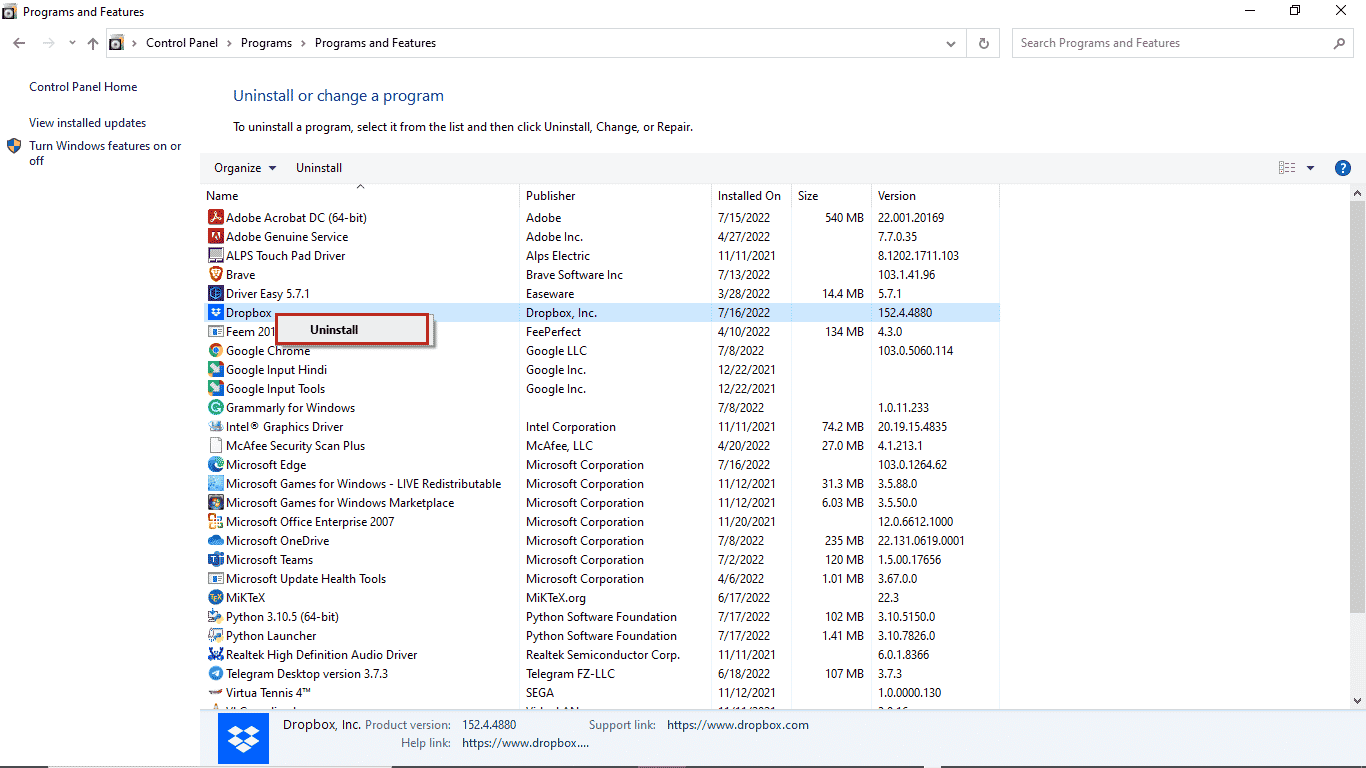1366x768 pixels.
Task: Click the Google Input Hindi icon
Action: coord(215,369)
